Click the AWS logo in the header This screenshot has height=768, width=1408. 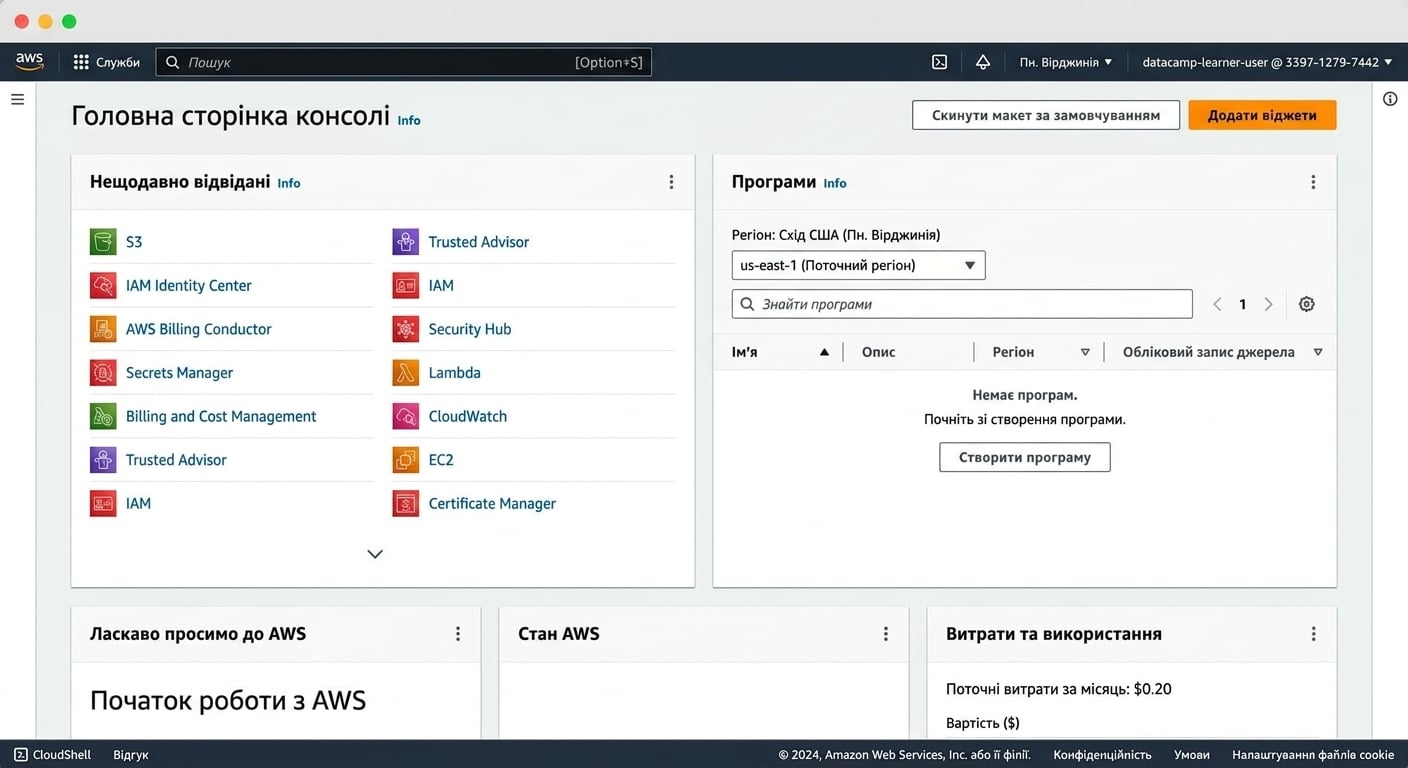tap(29, 62)
